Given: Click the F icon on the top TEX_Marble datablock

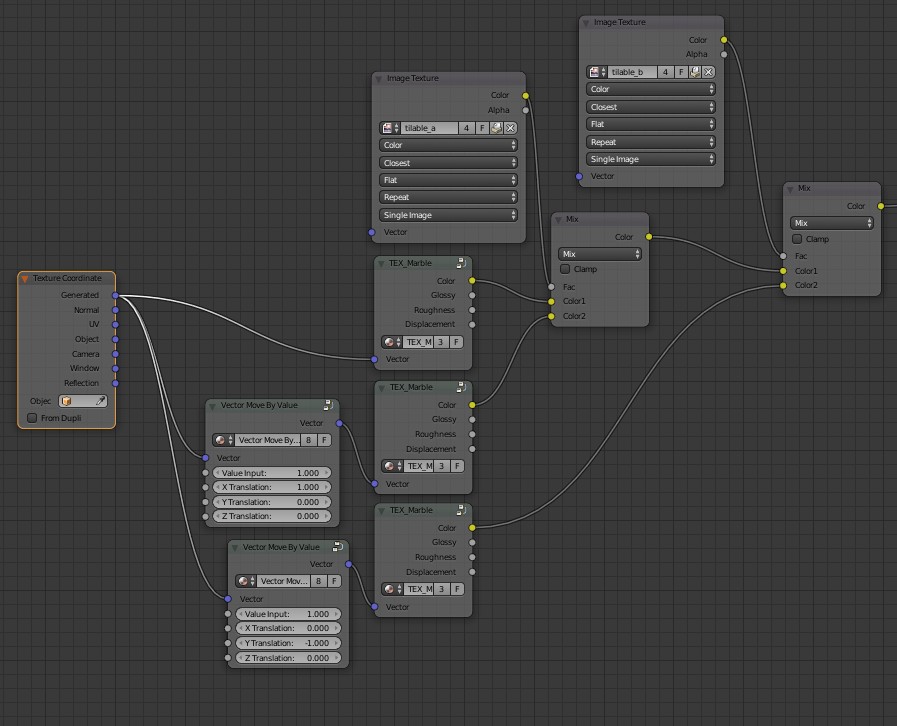Looking at the screenshot, I should coord(456,341).
